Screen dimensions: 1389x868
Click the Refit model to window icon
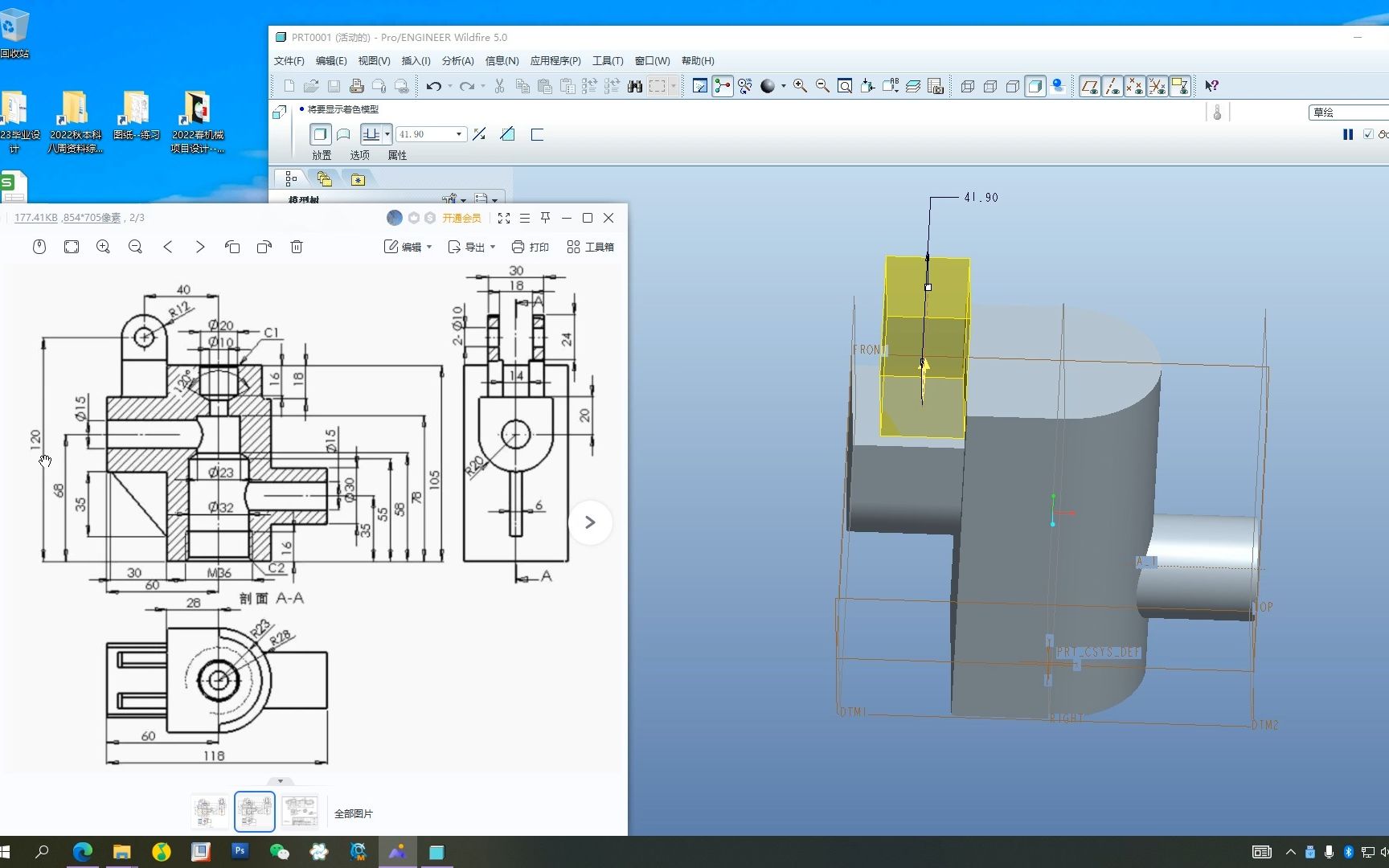845,86
